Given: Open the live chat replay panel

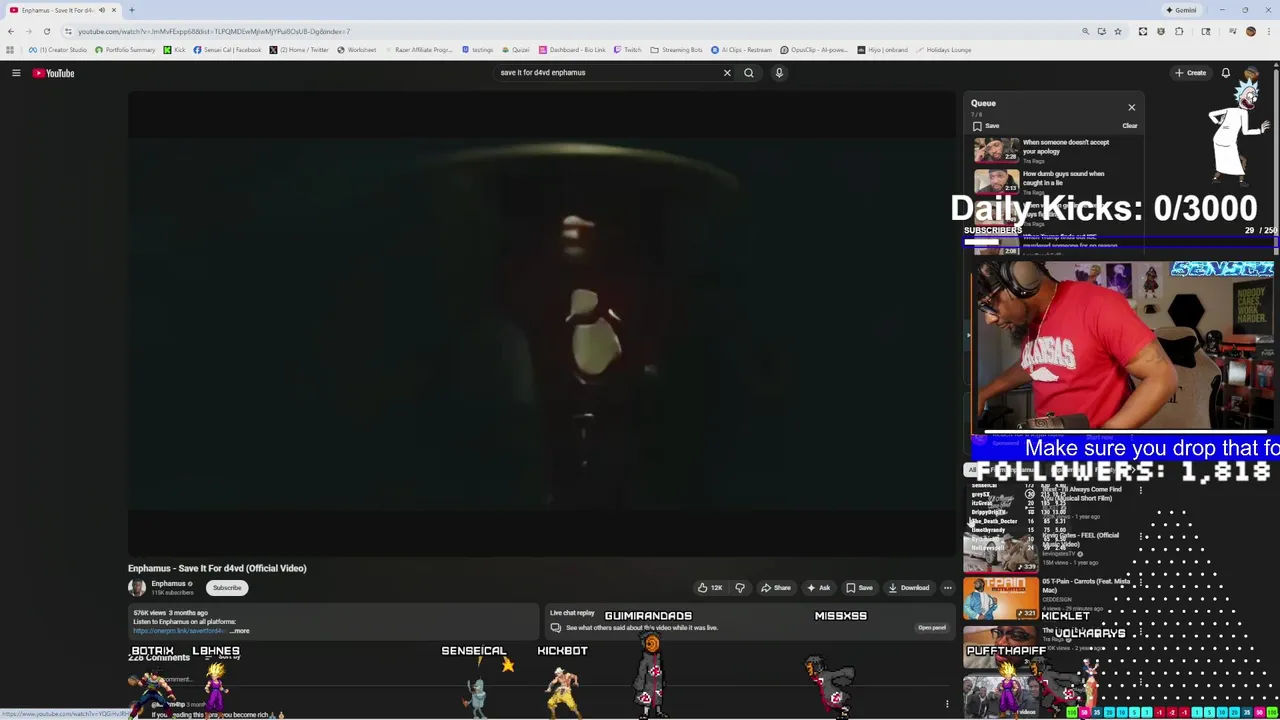Looking at the screenshot, I should [x=932, y=628].
